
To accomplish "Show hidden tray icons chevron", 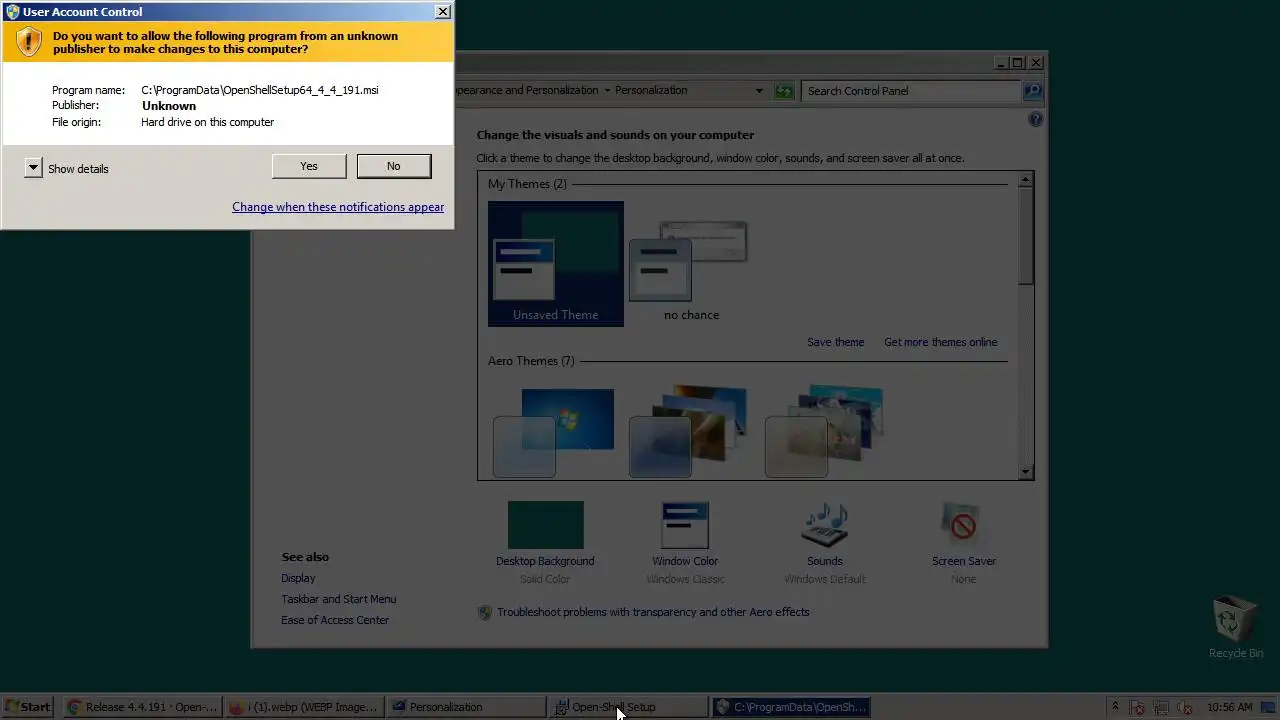I will (x=1115, y=706).
